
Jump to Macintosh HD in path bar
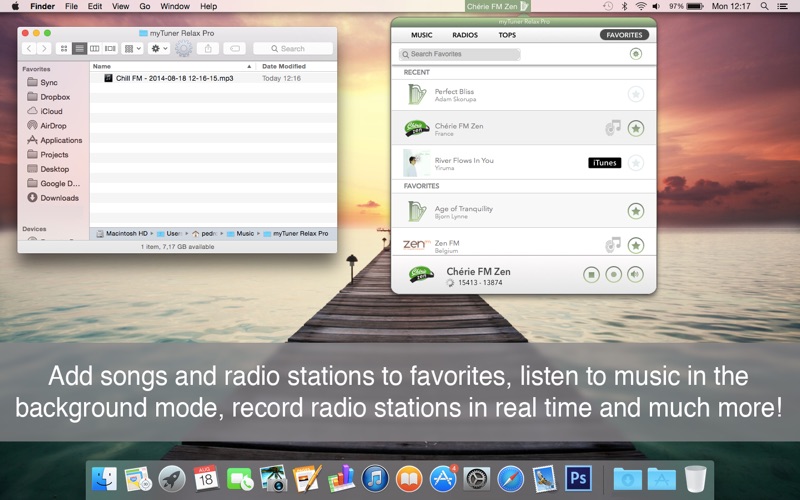[x=121, y=234]
